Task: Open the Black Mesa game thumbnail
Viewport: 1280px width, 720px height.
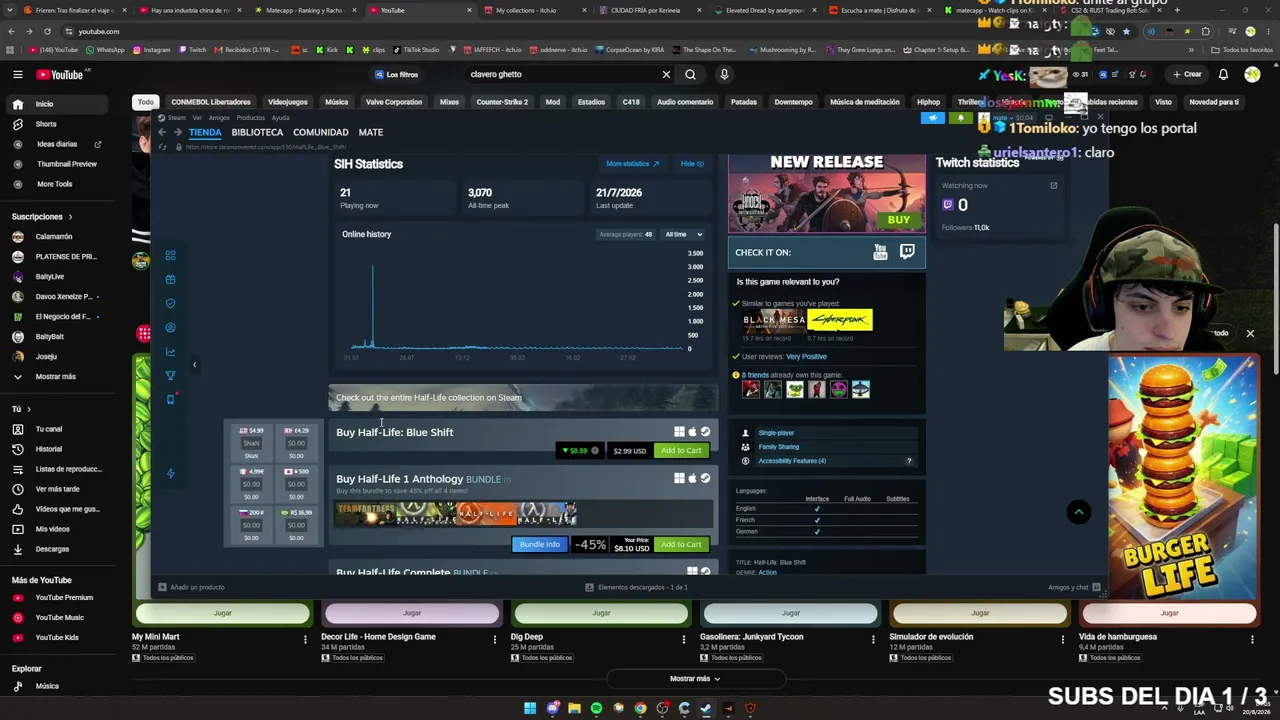Action: (773, 320)
